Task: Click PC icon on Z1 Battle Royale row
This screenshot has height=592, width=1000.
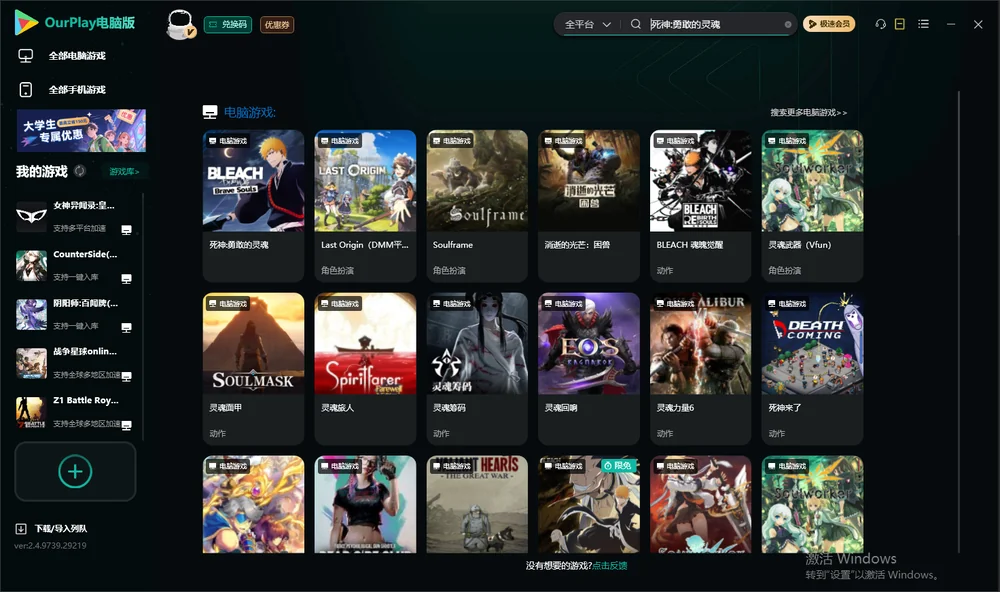Action: 126,426
